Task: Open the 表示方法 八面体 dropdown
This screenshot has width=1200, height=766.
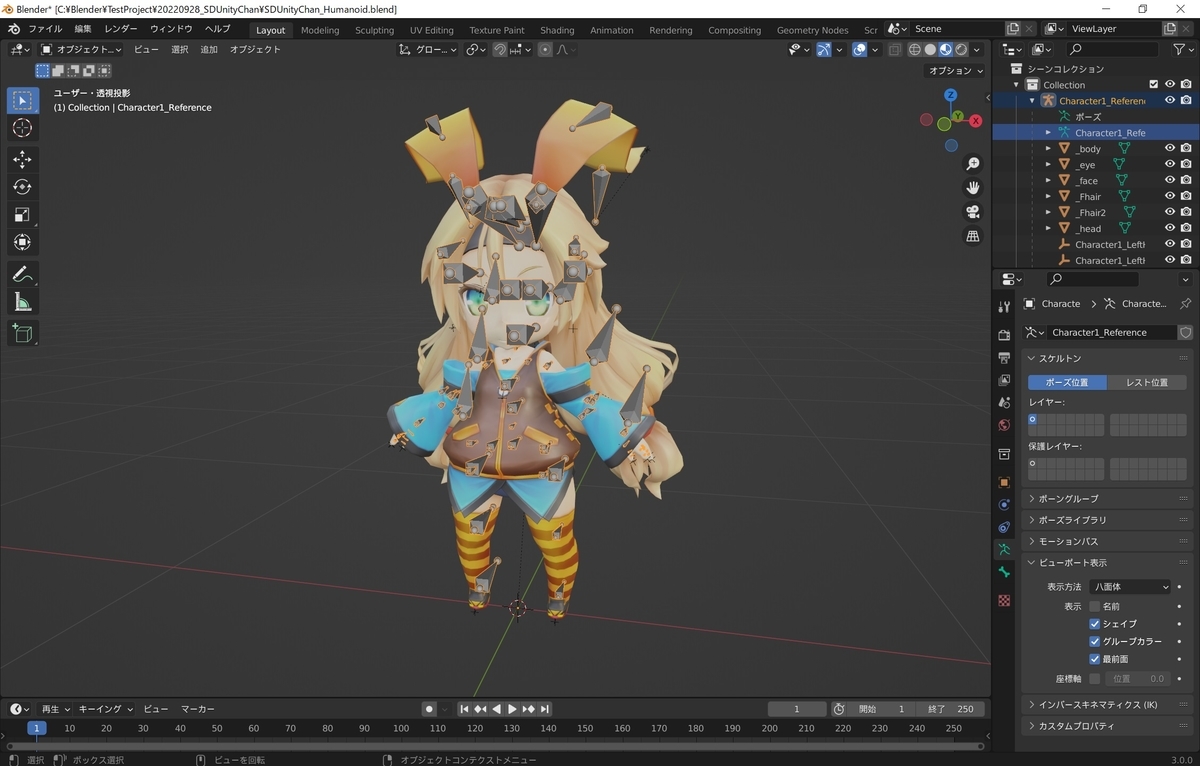Action: pyautogui.click(x=1130, y=587)
